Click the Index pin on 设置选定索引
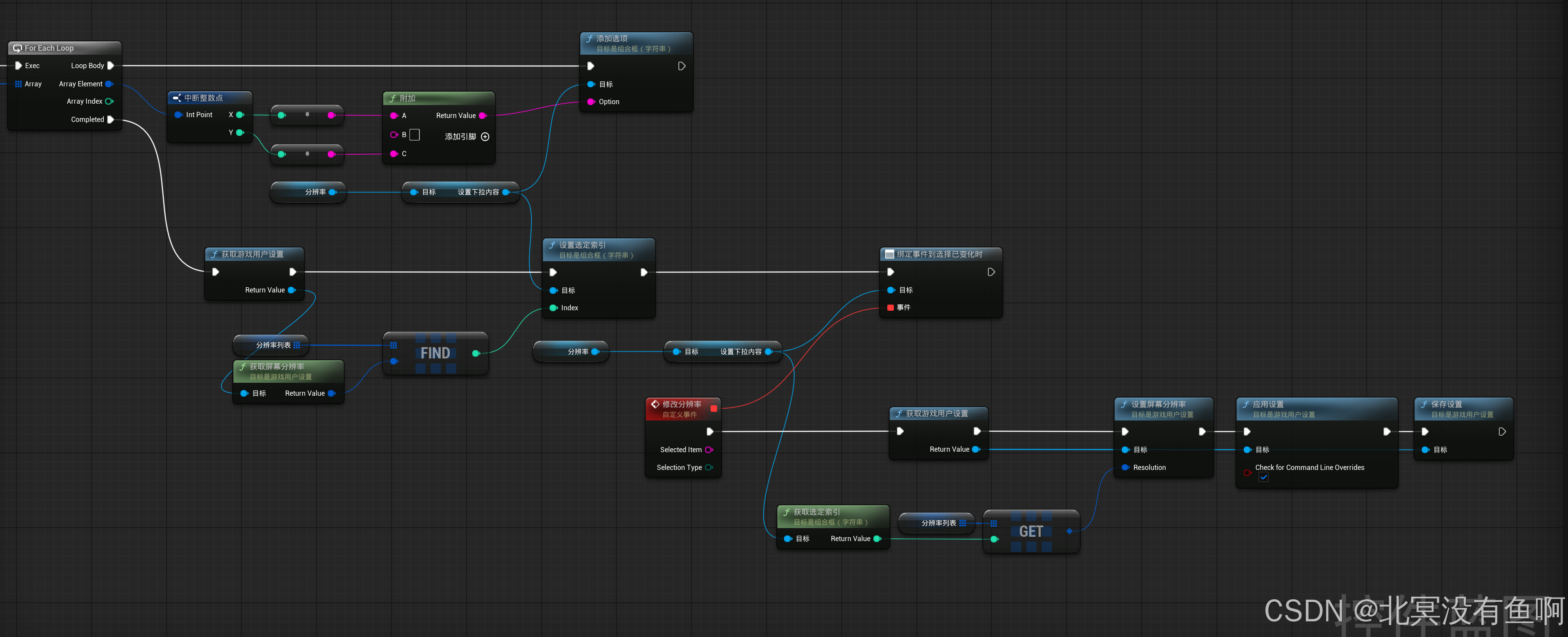This screenshot has width=1568, height=637. [553, 308]
